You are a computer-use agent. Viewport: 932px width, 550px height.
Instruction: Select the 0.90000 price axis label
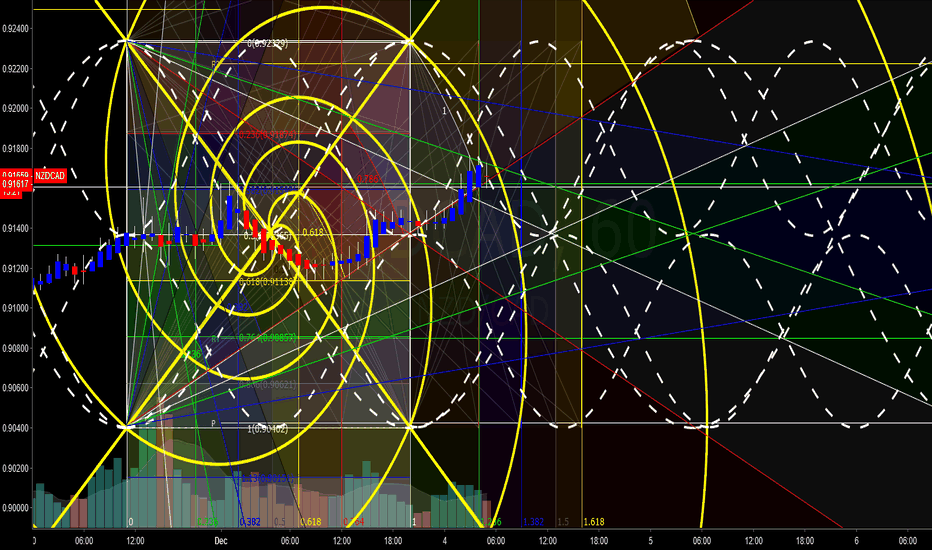click(15, 508)
